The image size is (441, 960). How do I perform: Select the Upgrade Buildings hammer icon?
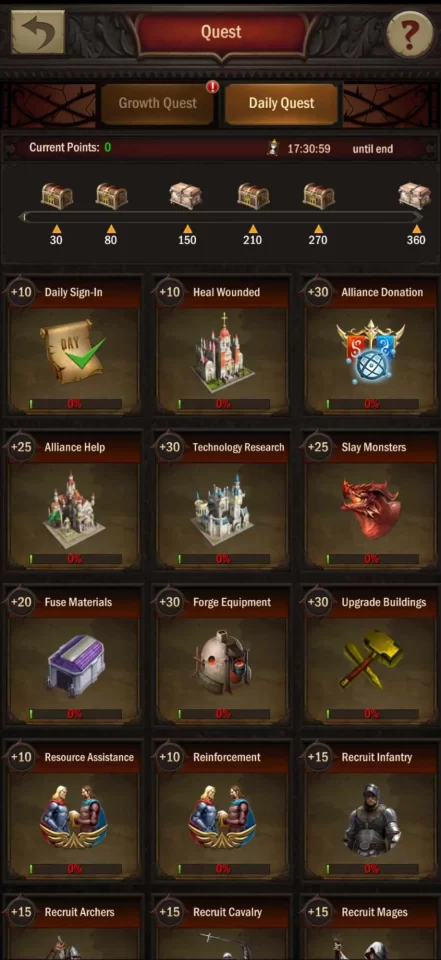[x=371, y=664]
